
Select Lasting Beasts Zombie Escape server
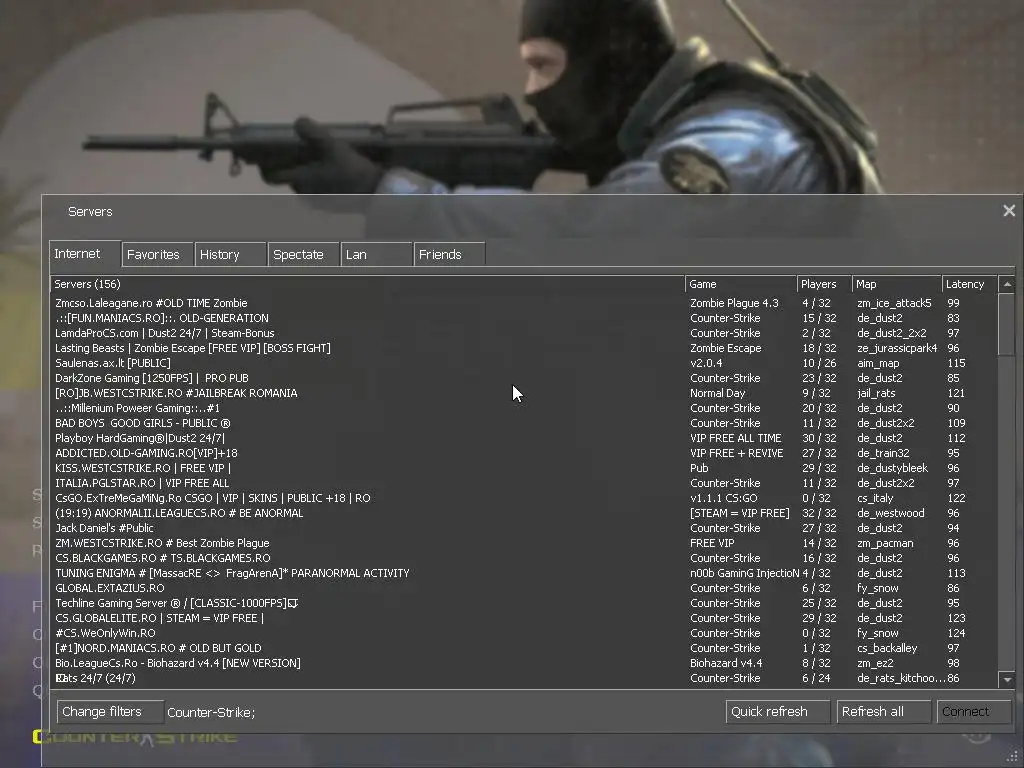click(x=524, y=348)
